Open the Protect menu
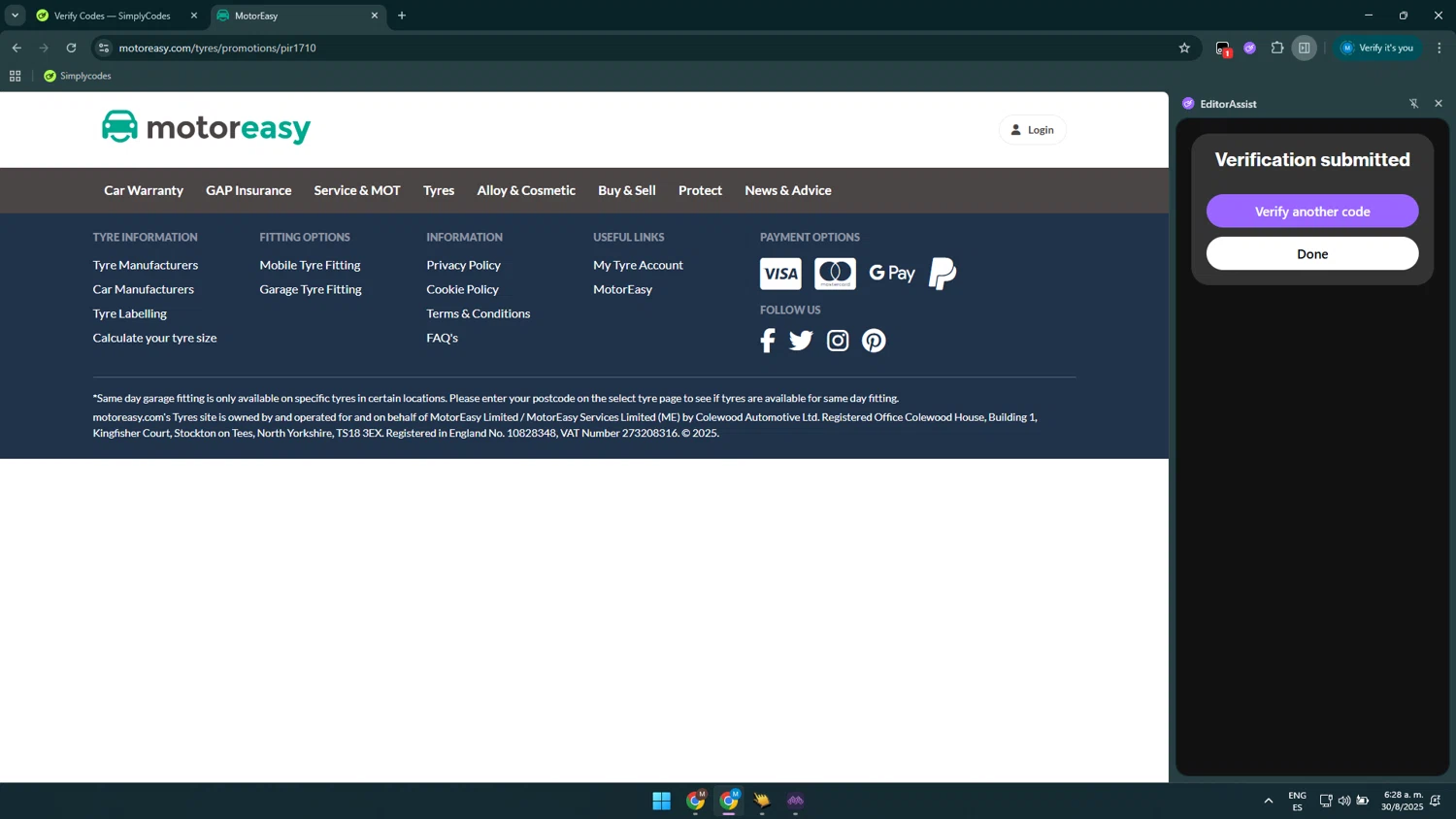This screenshot has height=819, width=1456. point(700,190)
